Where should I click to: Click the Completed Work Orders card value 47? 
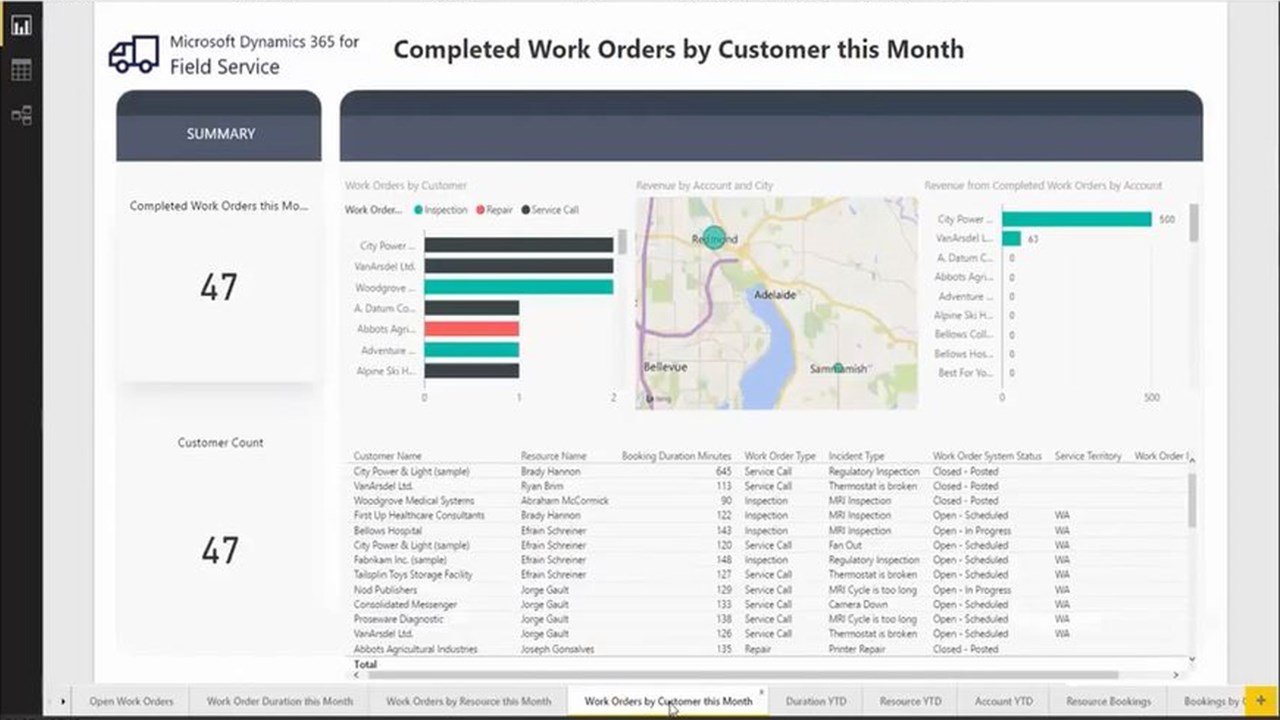(x=219, y=288)
